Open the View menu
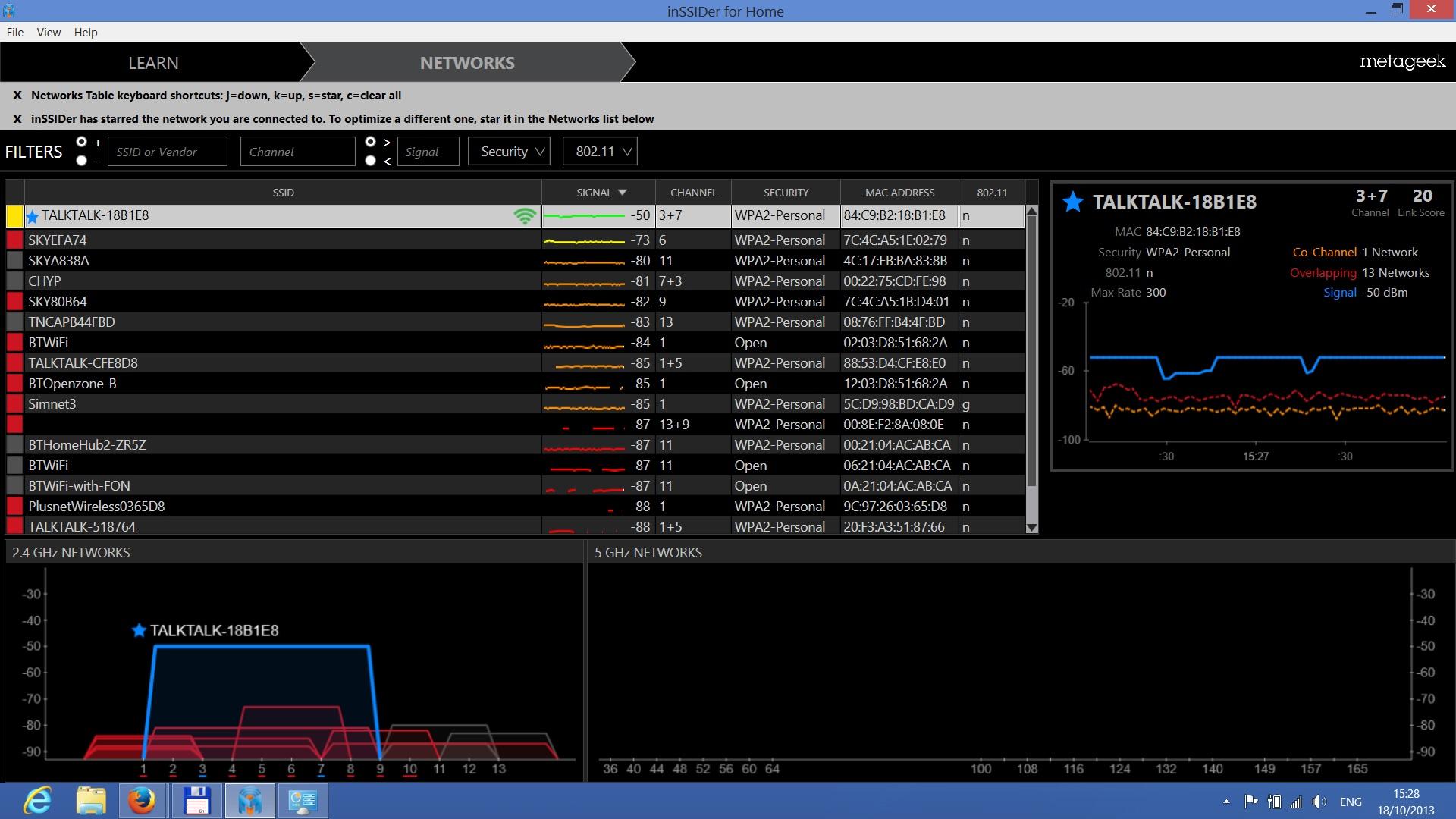 pos(49,32)
